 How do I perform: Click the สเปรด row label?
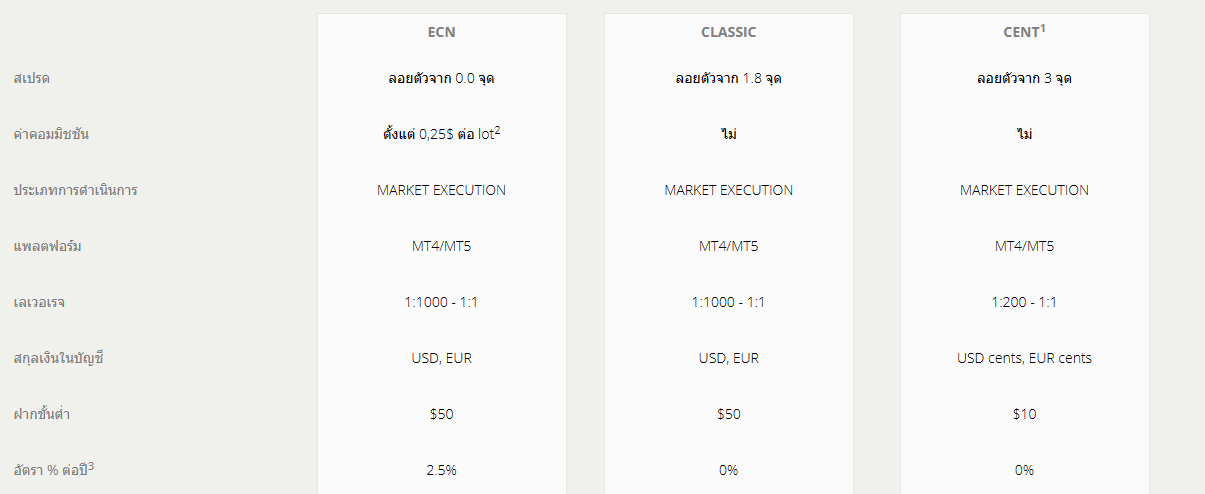click(32, 78)
